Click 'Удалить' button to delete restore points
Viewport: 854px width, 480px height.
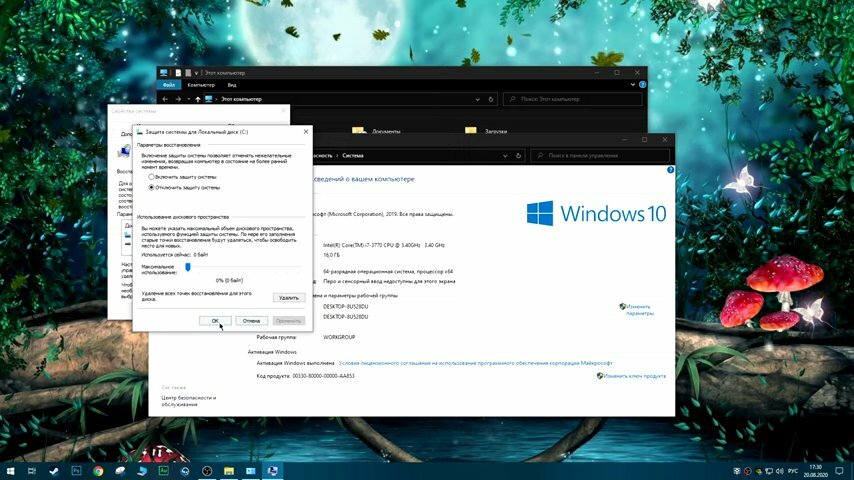coord(289,298)
